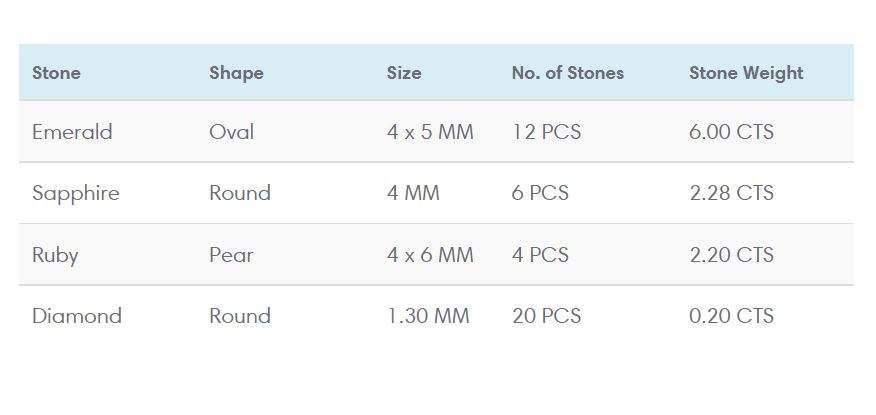
Task: Click the Shape column header
Action: [x=236, y=73]
